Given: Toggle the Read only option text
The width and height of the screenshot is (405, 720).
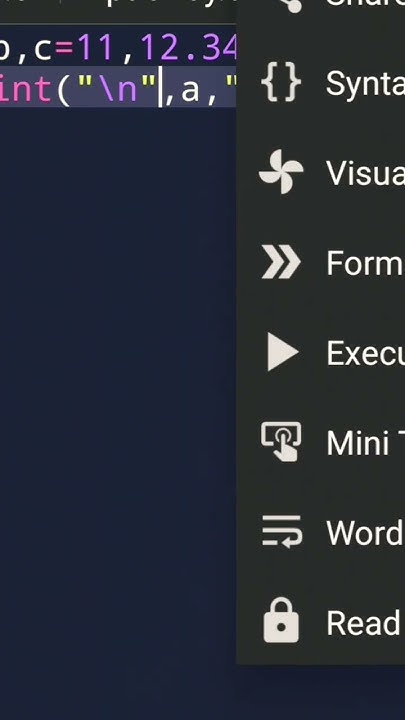Looking at the screenshot, I should [x=365, y=622].
